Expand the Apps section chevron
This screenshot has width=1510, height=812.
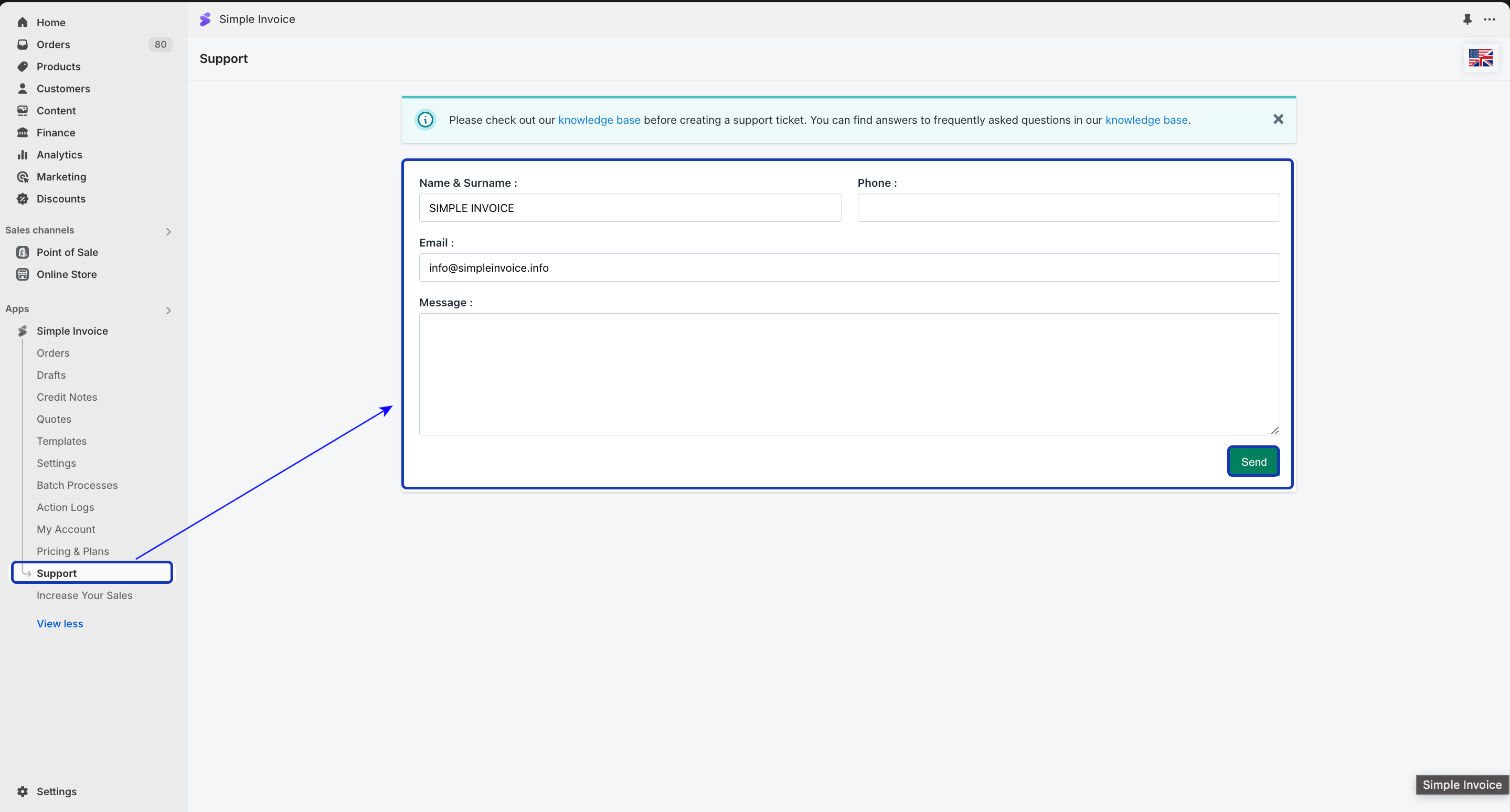tap(168, 310)
